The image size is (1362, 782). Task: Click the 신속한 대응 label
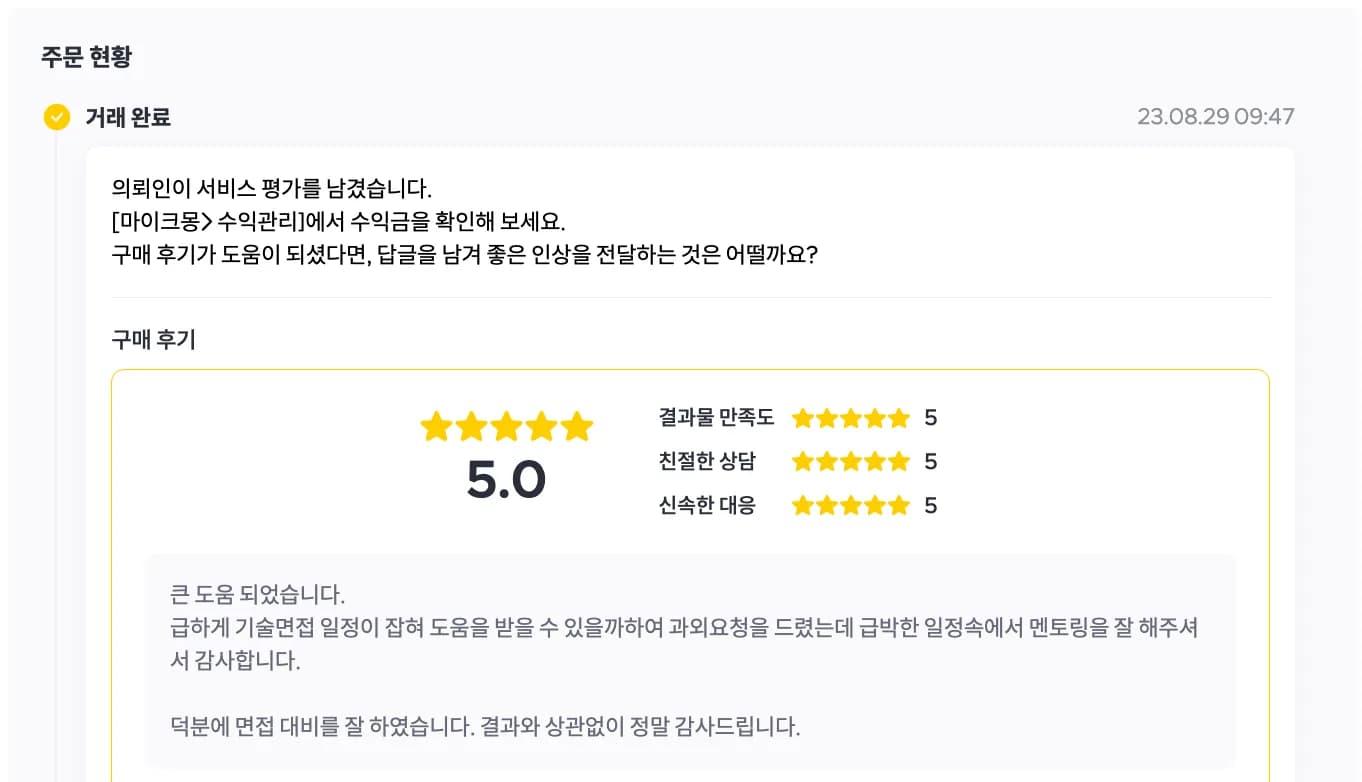pyautogui.click(x=707, y=506)
